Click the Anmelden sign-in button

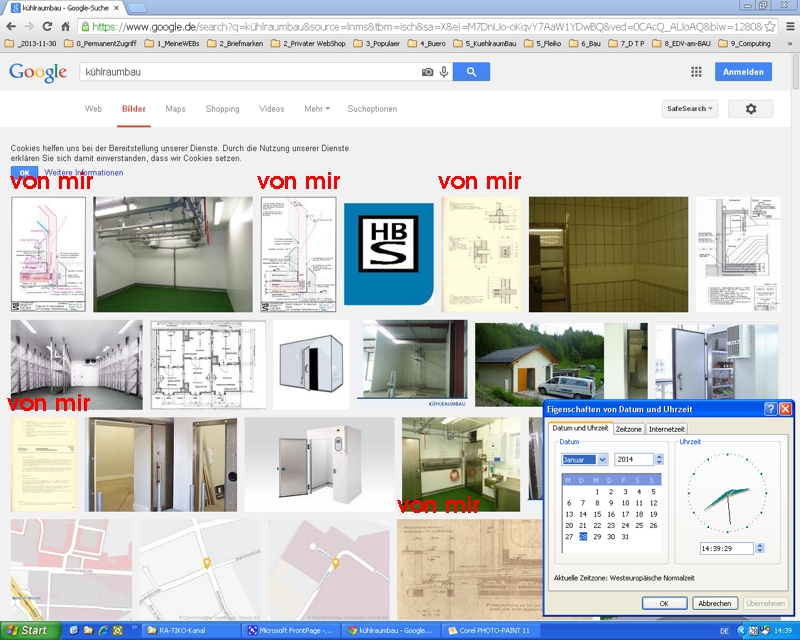click(x=743, y=72)
